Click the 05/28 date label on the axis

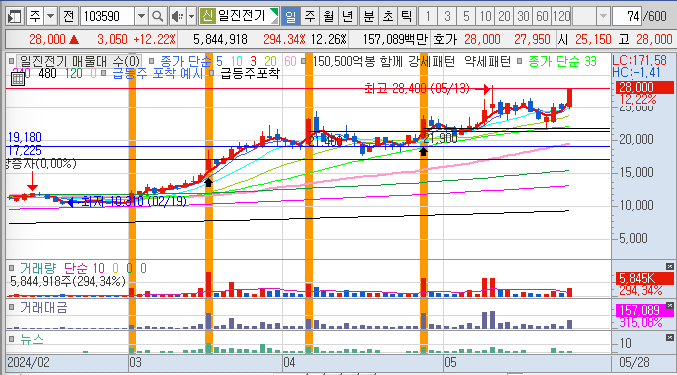[x=634, y=362]
